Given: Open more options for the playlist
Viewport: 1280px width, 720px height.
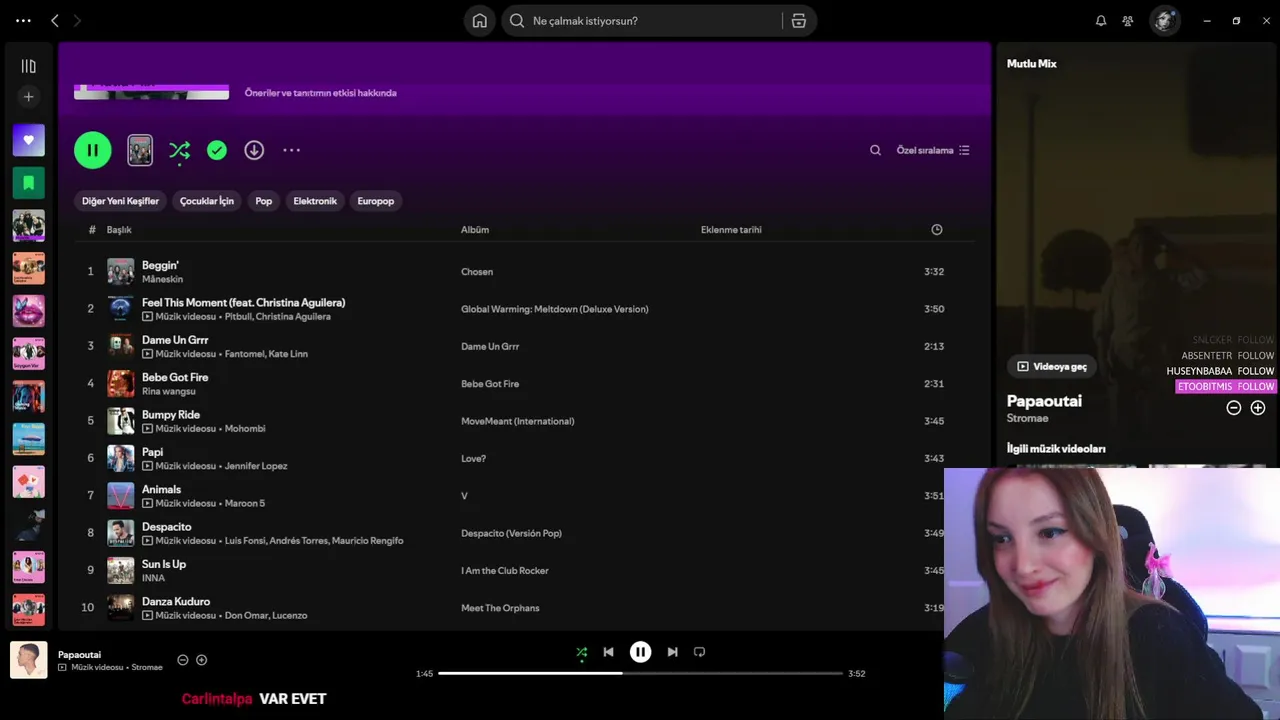Looking at the screenshot, I should coord(291,150).
